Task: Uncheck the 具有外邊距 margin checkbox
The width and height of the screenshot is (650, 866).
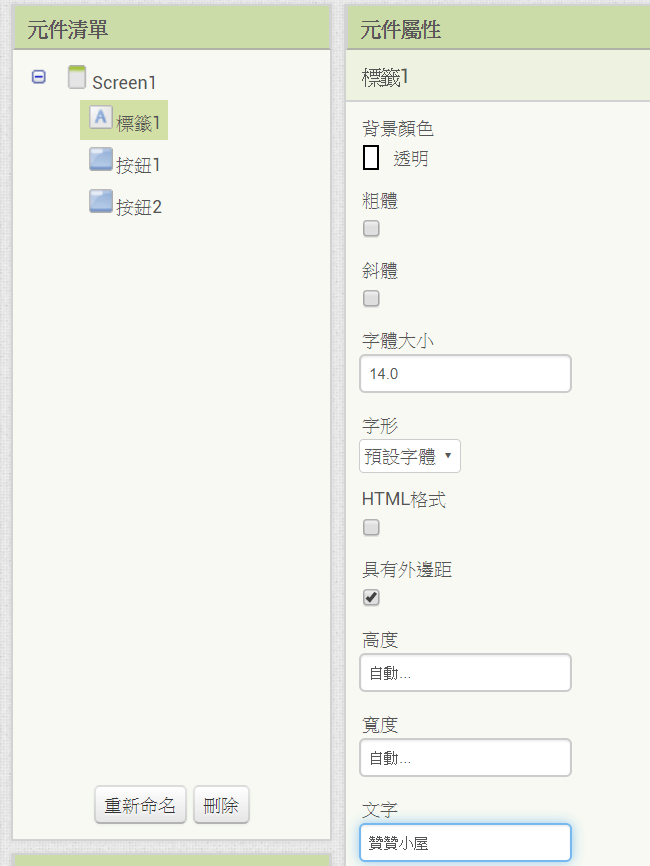Action: pyautogui.click(x=371, y=597)
